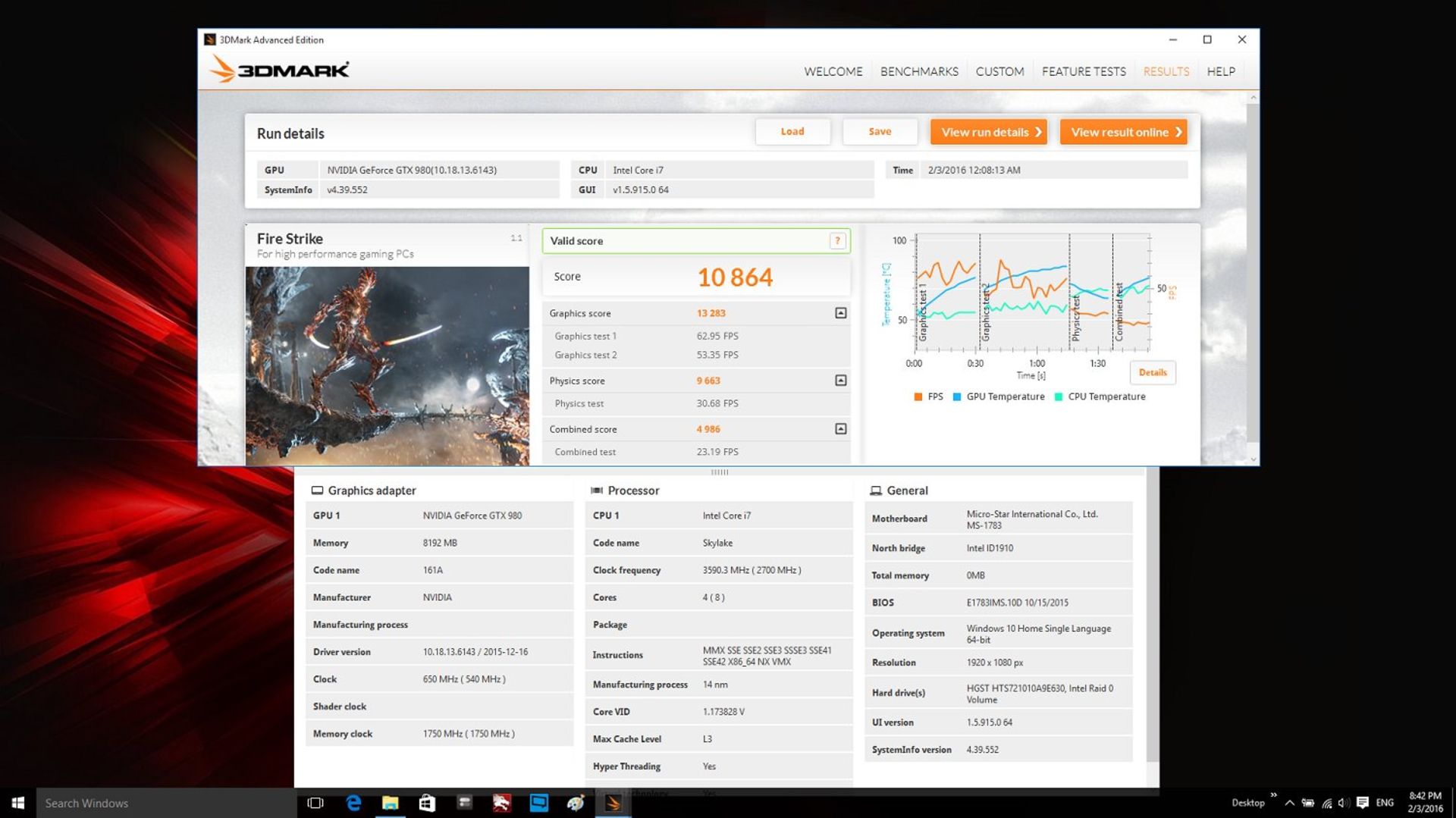The image size is (1456, 818).
Task: Select the RESULTS tab
Action: 1166,71
